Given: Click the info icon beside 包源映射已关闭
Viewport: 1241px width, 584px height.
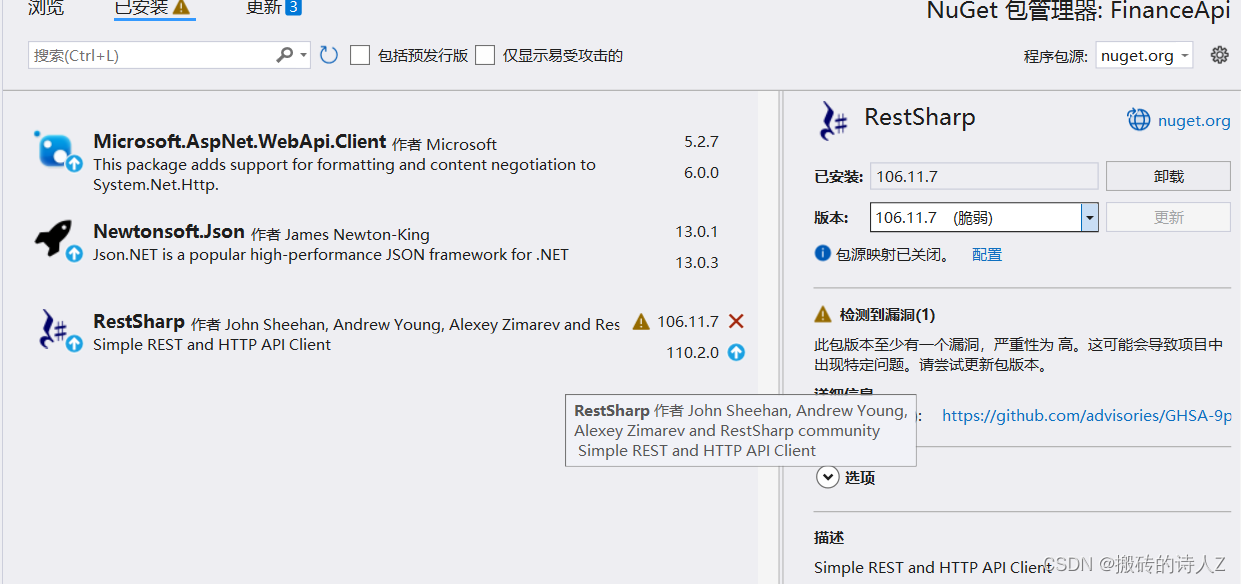Looking at the screenshot, I should [x=822, y=253].
